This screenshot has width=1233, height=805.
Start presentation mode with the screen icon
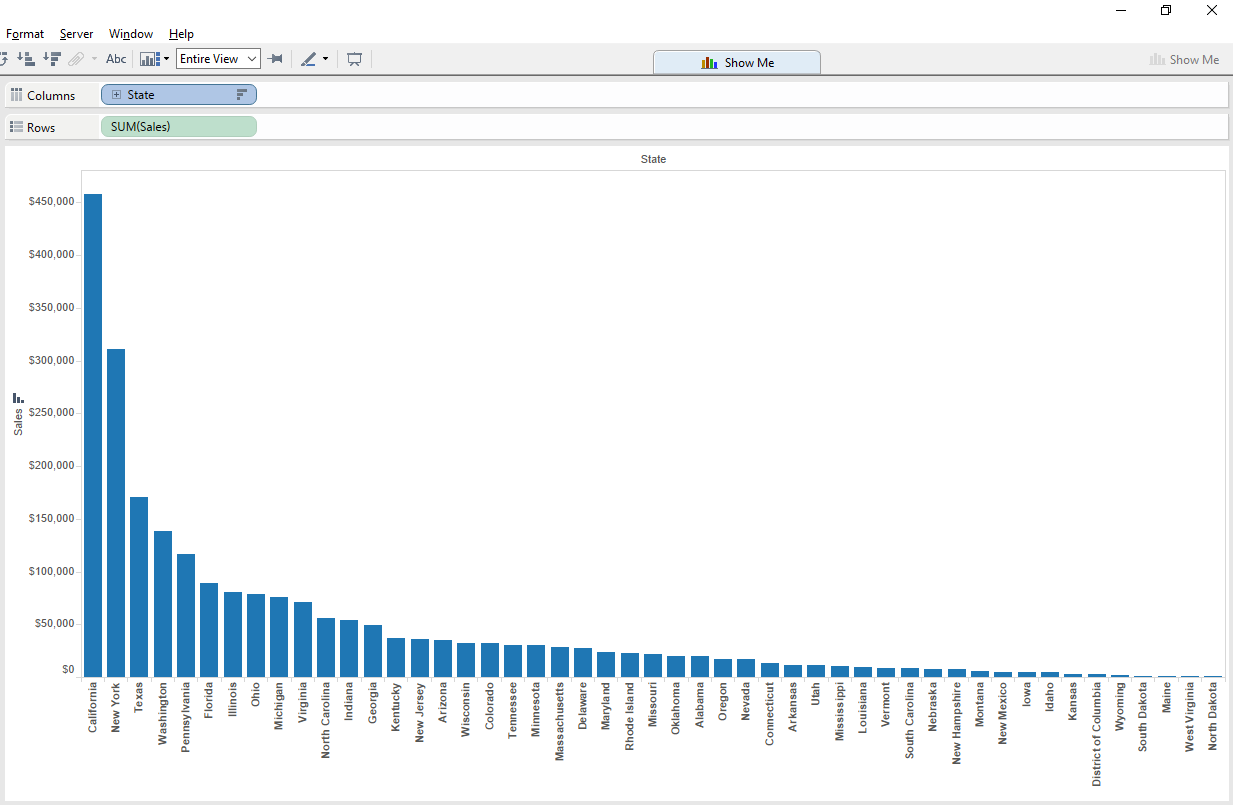click(x=354, y=59)
